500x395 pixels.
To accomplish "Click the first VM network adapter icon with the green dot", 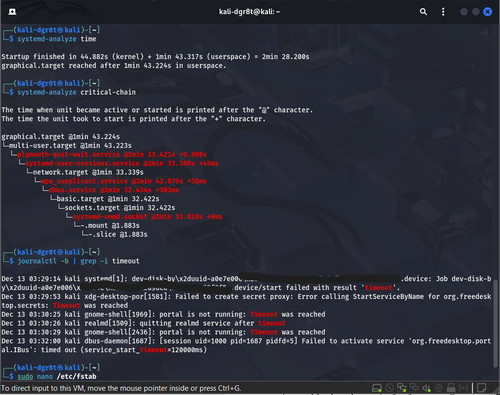I will click(x=402, y=388).
